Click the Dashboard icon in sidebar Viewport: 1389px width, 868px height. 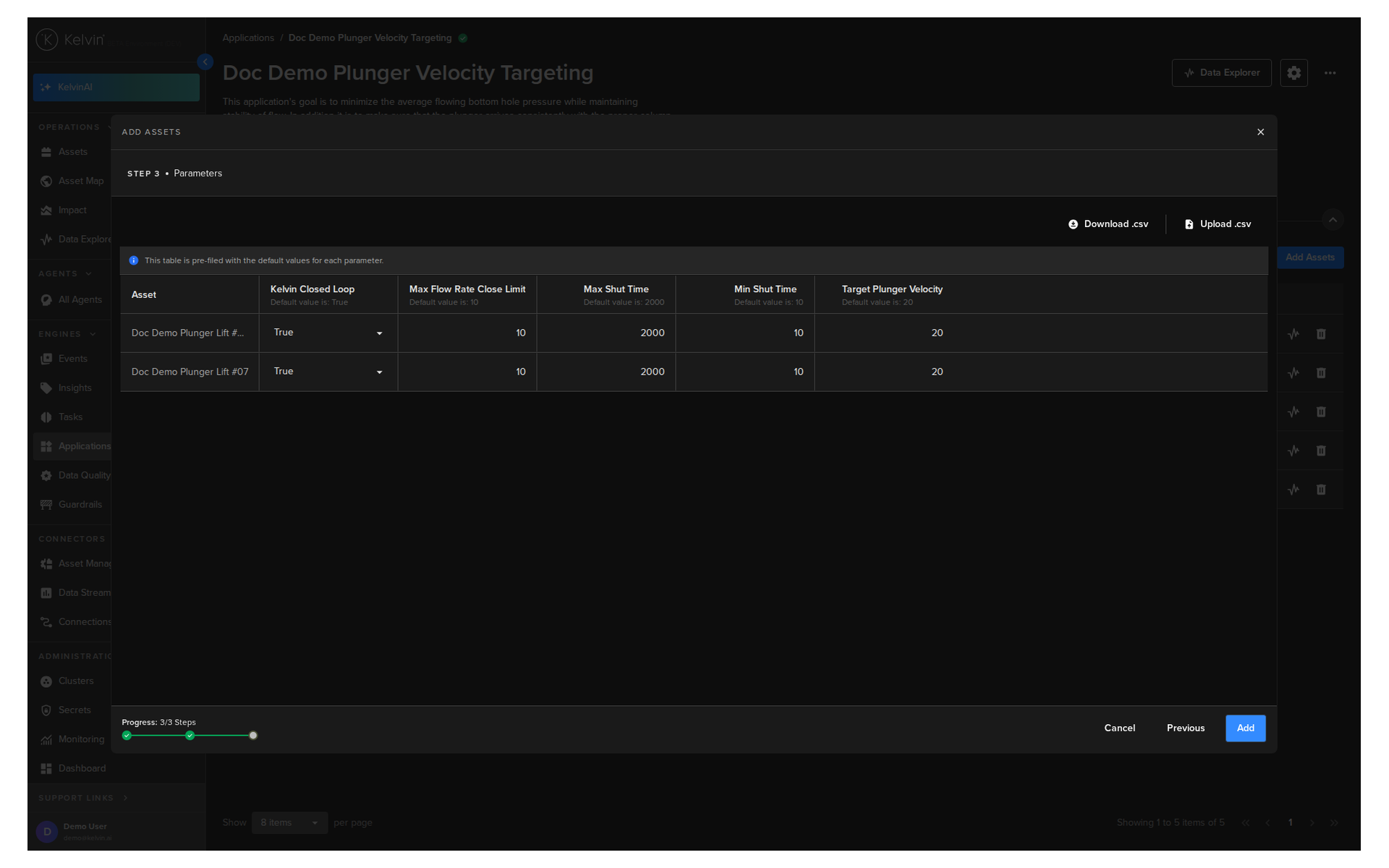pos(46,769)
